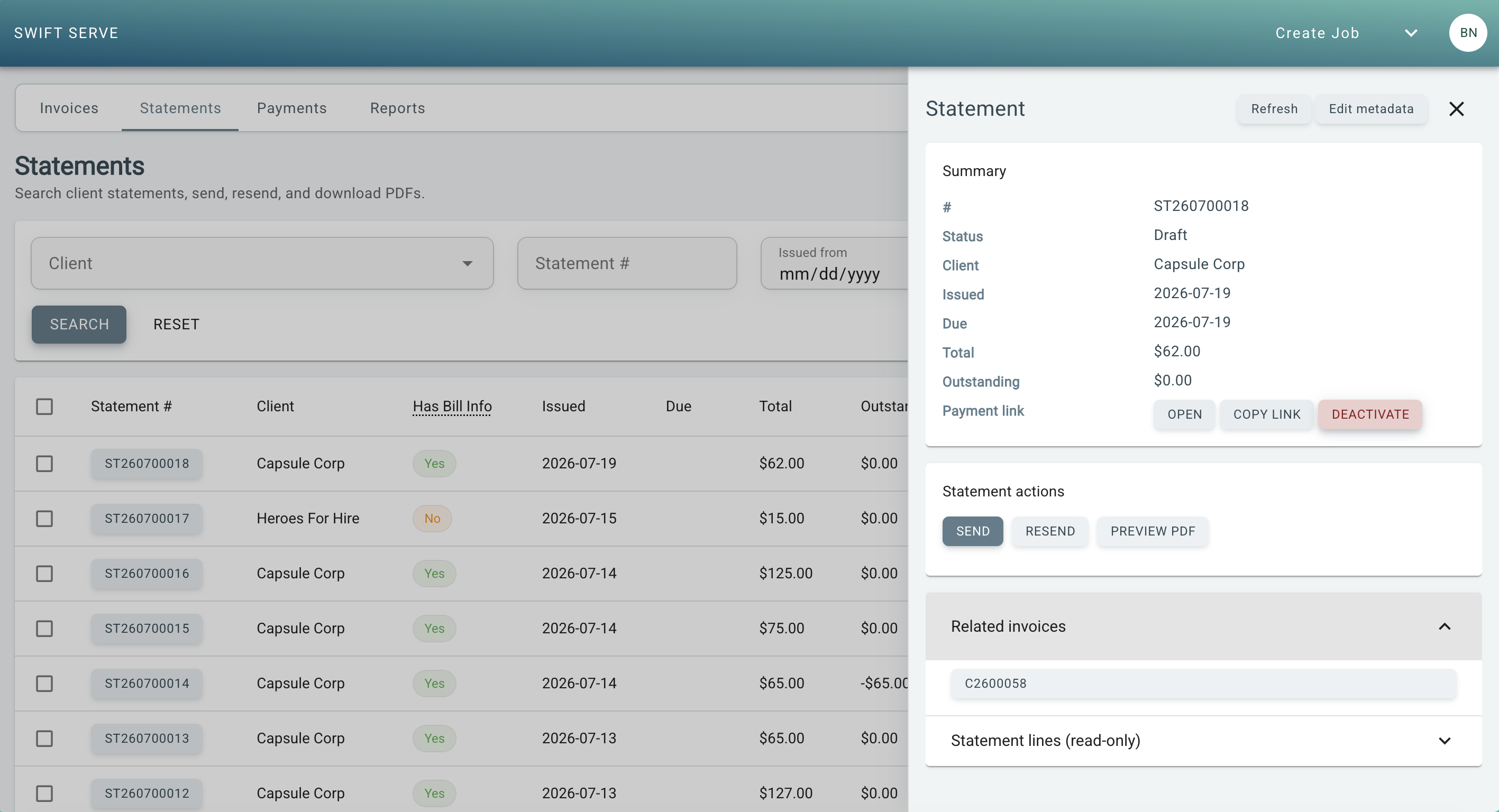Click PREVIEW PDF button
Viewport: 1499px width, 812px height.
point(1152,532)
